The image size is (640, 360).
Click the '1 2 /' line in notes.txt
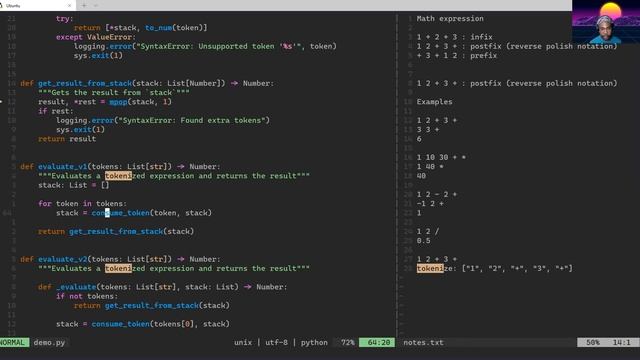[x=428, y=231]
